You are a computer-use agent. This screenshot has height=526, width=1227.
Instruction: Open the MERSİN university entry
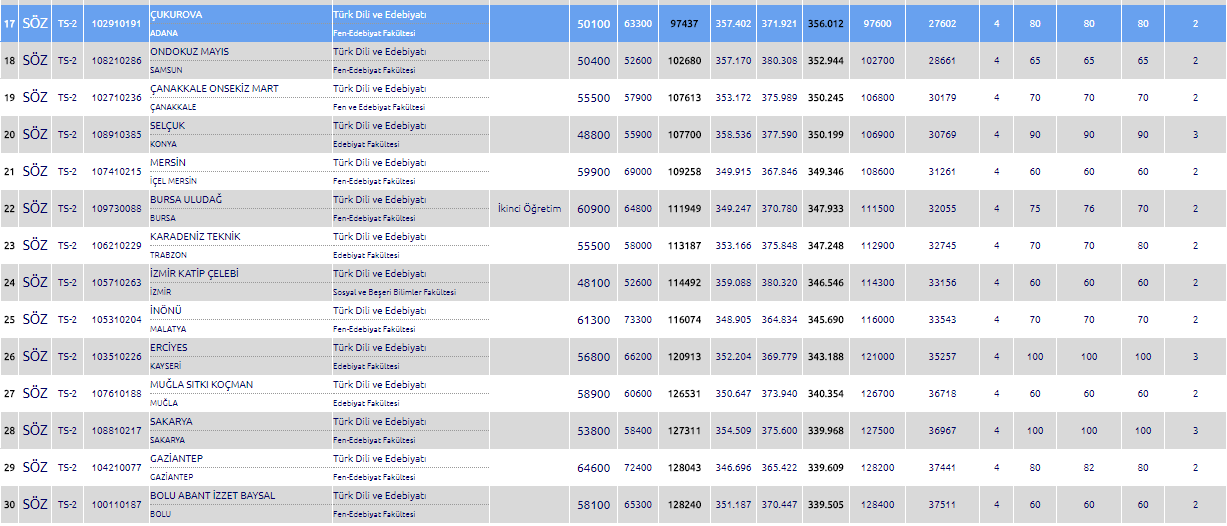pos(167,163)
